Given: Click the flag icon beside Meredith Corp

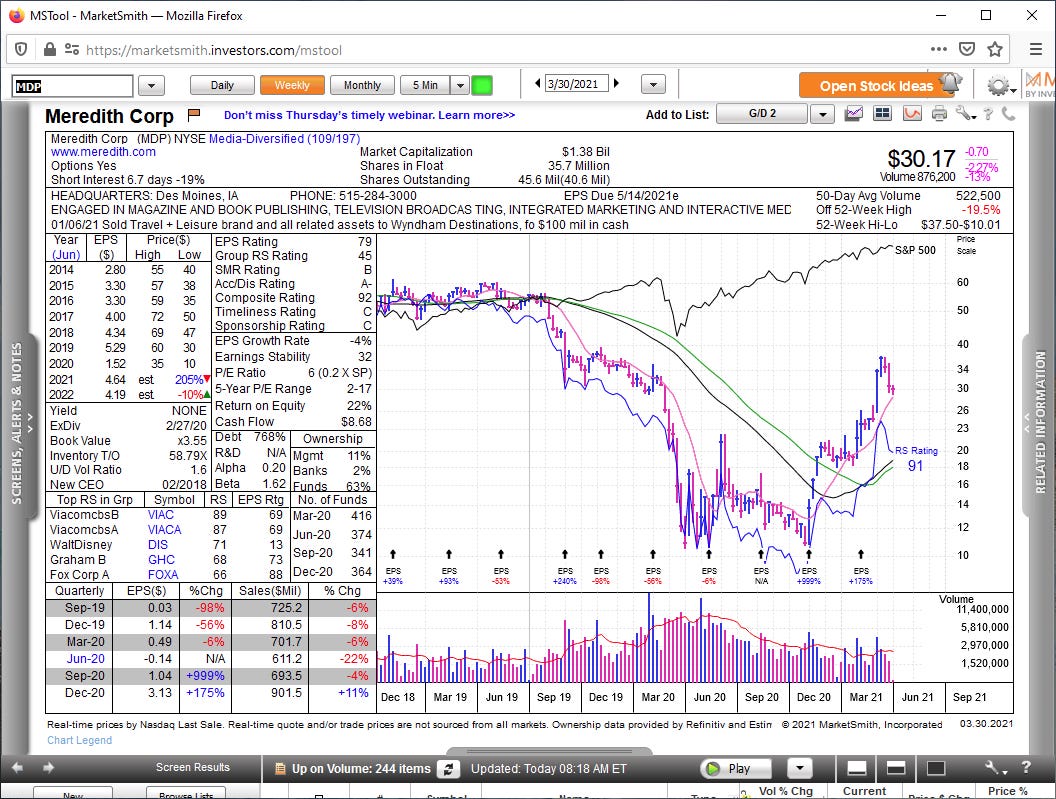Looking at the screenshot, I should coord(194,114).
